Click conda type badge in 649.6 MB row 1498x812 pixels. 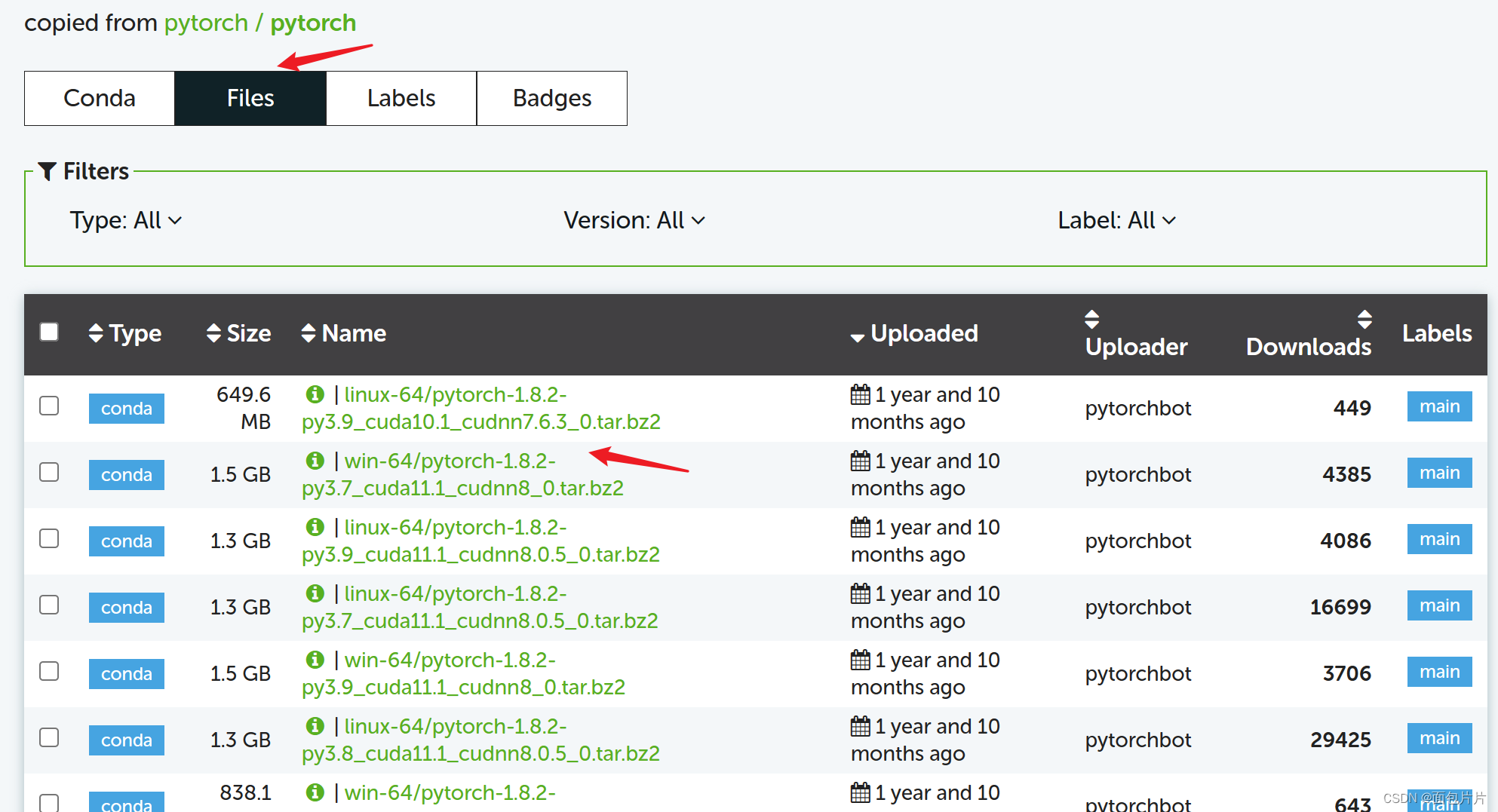pyautogui.click(x=127, y=409)
